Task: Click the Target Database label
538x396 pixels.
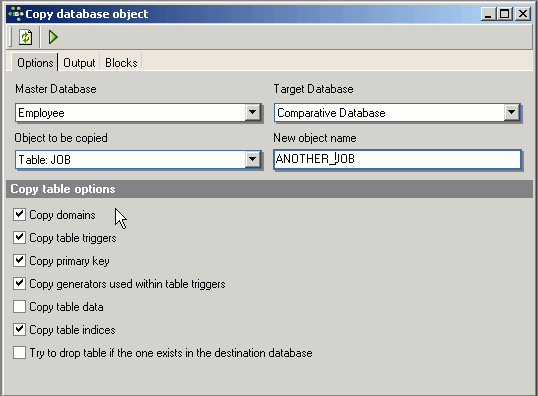Action: 313,89
